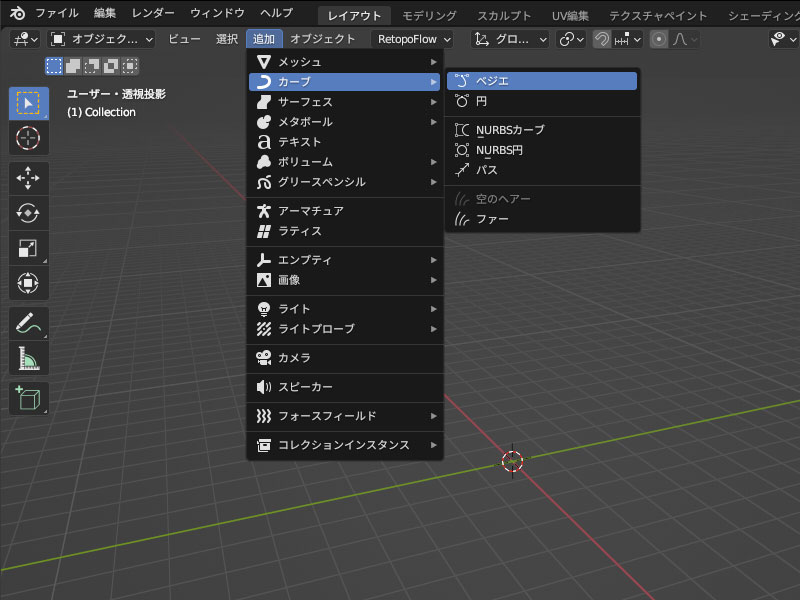Select the extend selection mode icon

(x=73, y=66)
